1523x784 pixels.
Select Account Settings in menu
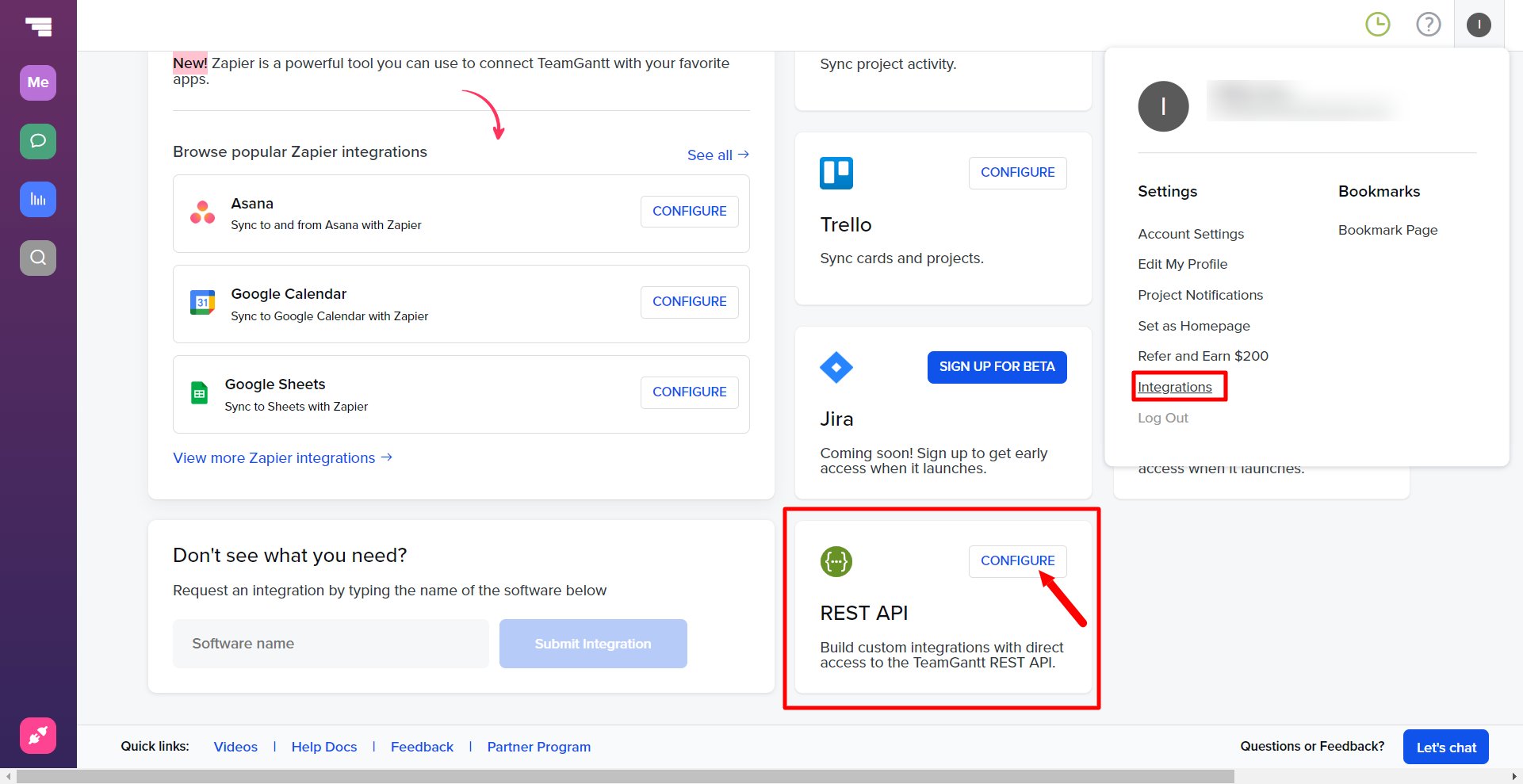click(1191, 234)
